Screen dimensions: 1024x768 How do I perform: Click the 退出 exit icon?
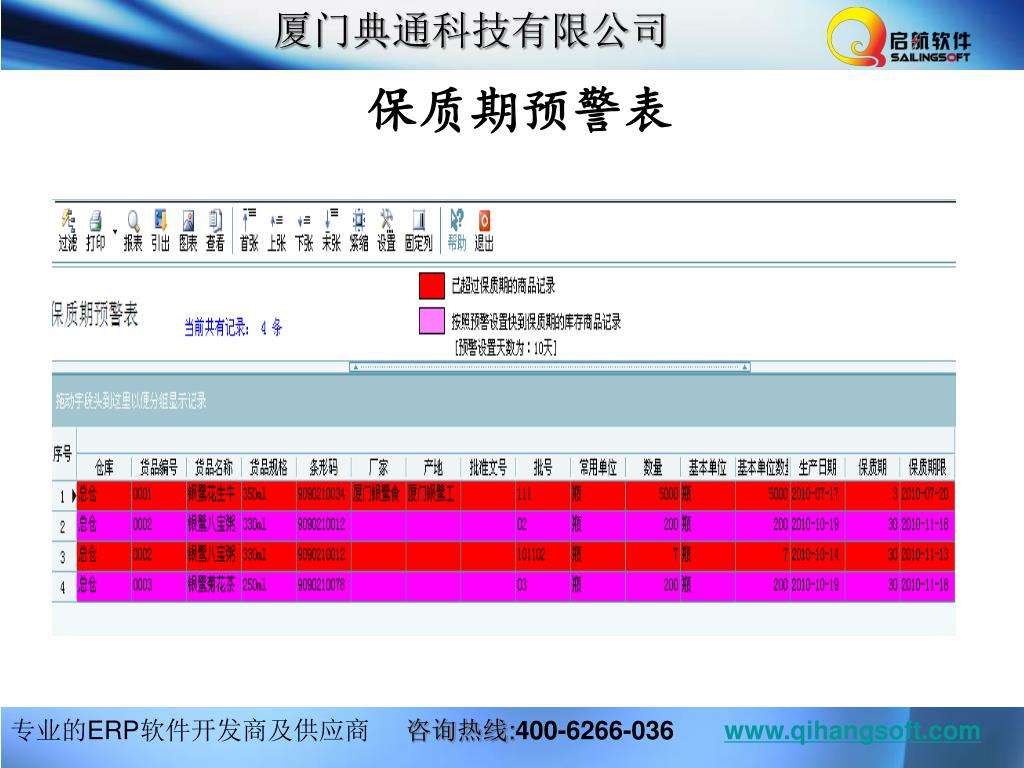(x=484, y=230)
